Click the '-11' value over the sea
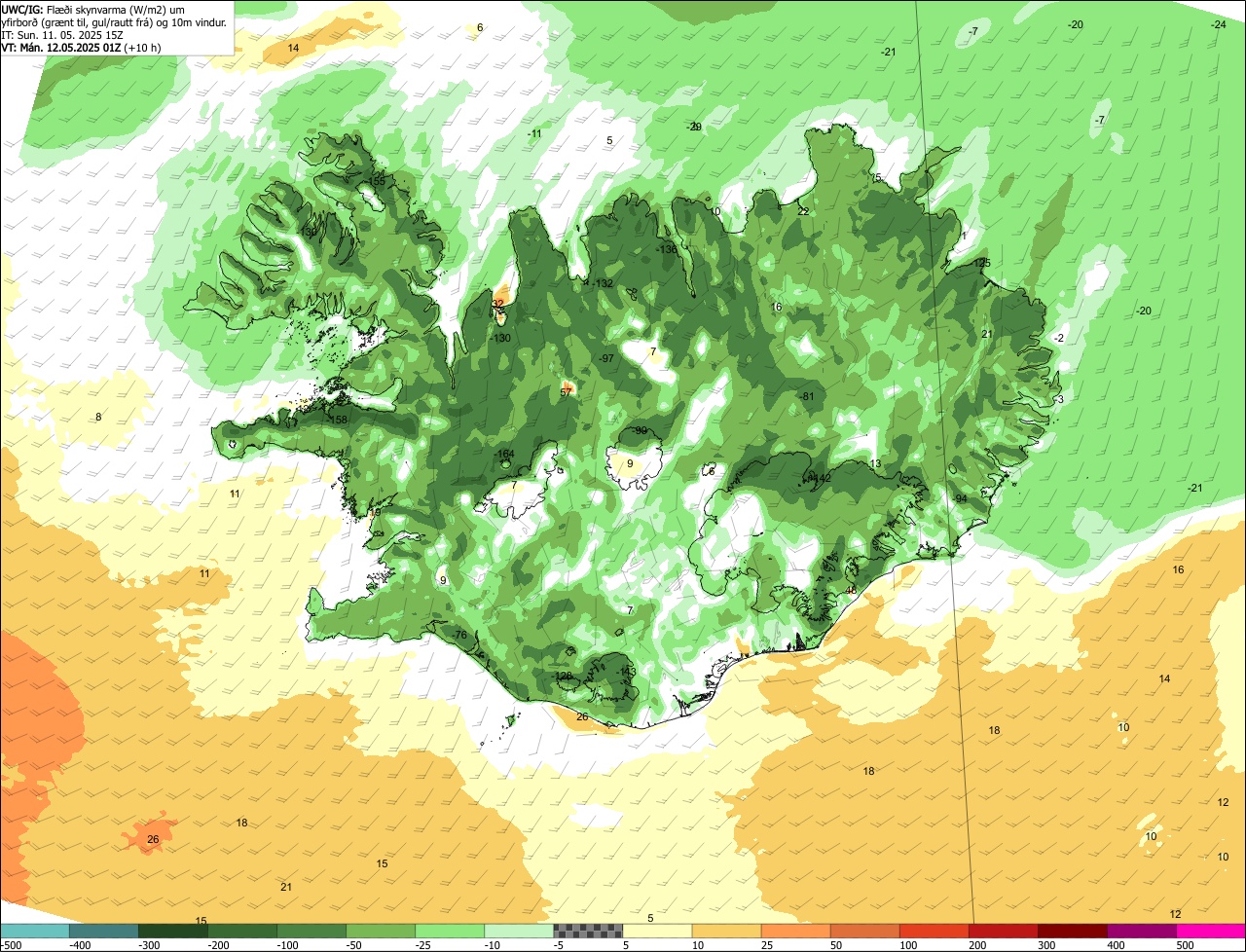1246x952 pixels. pos(534,133)
